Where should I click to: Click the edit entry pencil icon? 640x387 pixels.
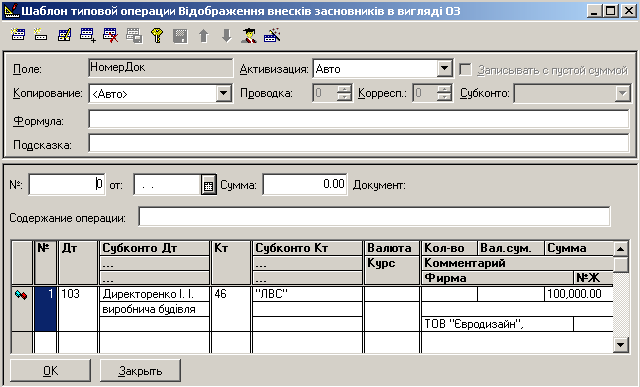click(x=64, y=35)
